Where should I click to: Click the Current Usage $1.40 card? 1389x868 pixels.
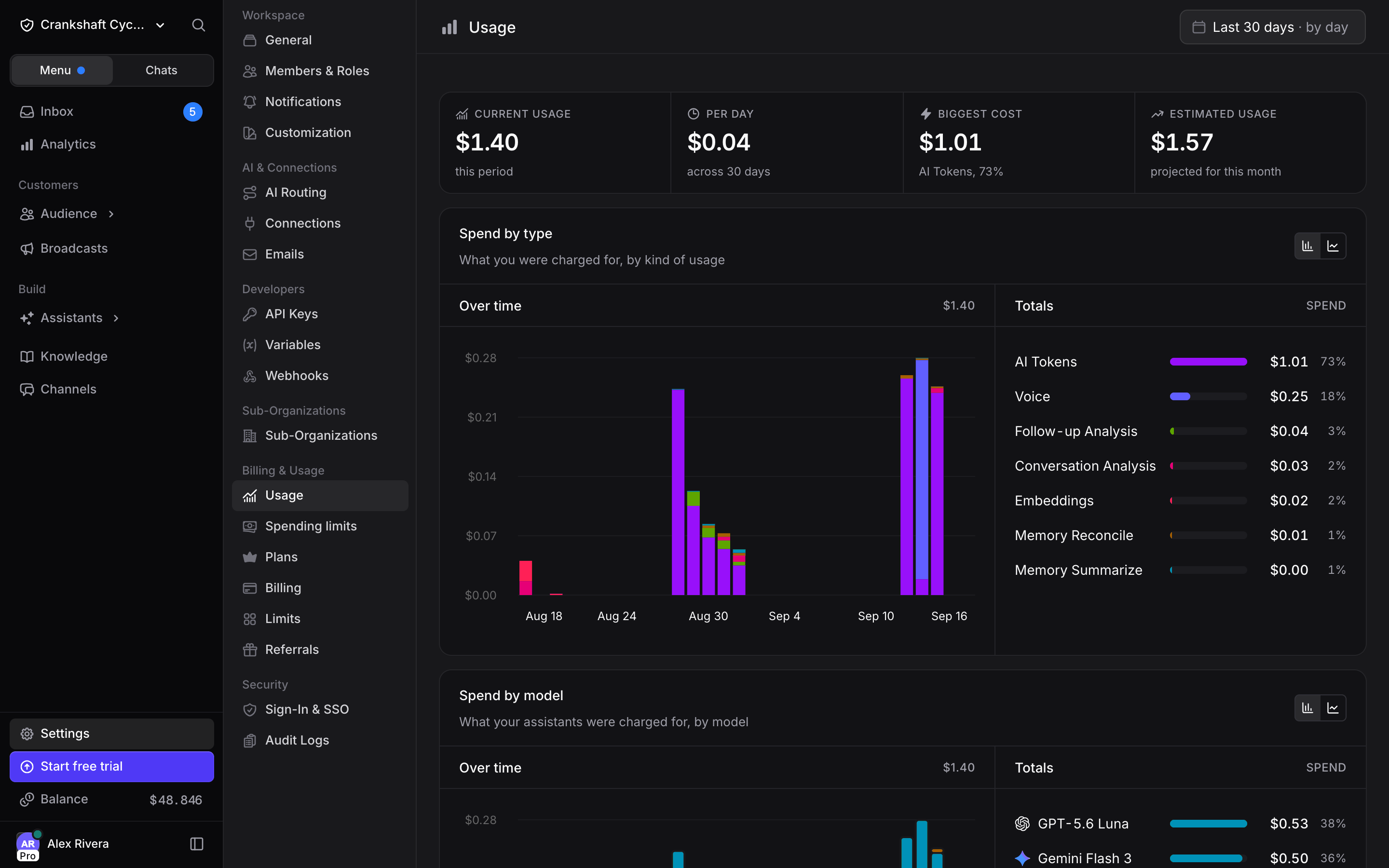tap(555, 143)
